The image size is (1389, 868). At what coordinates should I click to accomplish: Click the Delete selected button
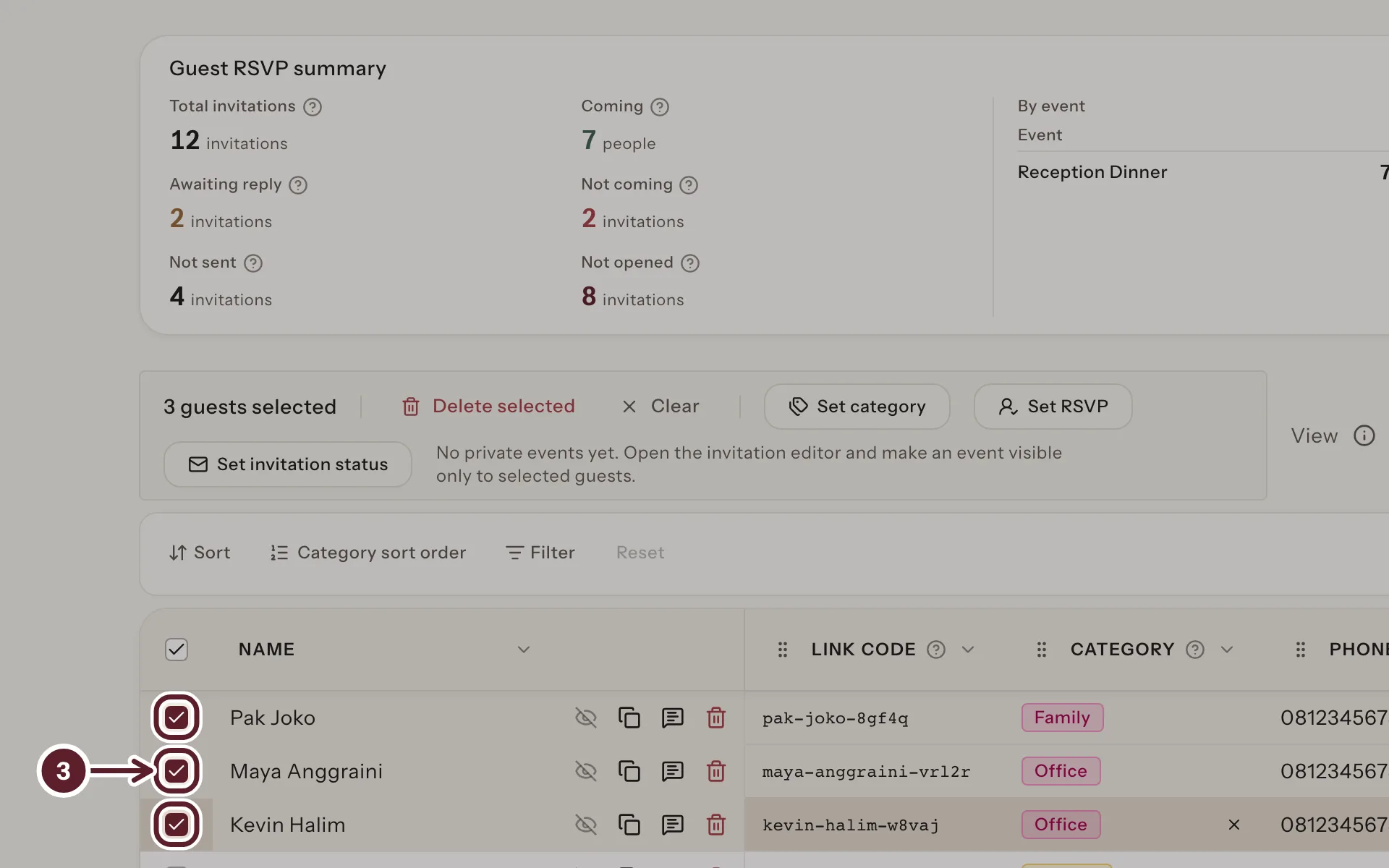coord(488,407)
